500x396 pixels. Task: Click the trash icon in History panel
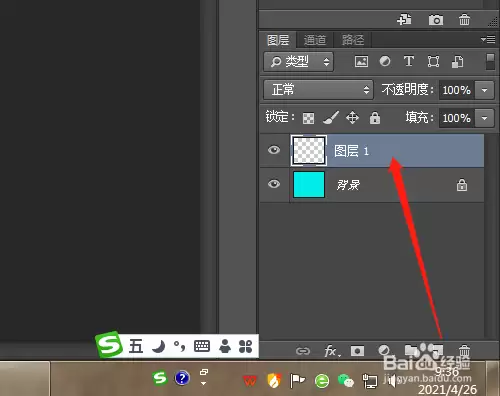464,20
